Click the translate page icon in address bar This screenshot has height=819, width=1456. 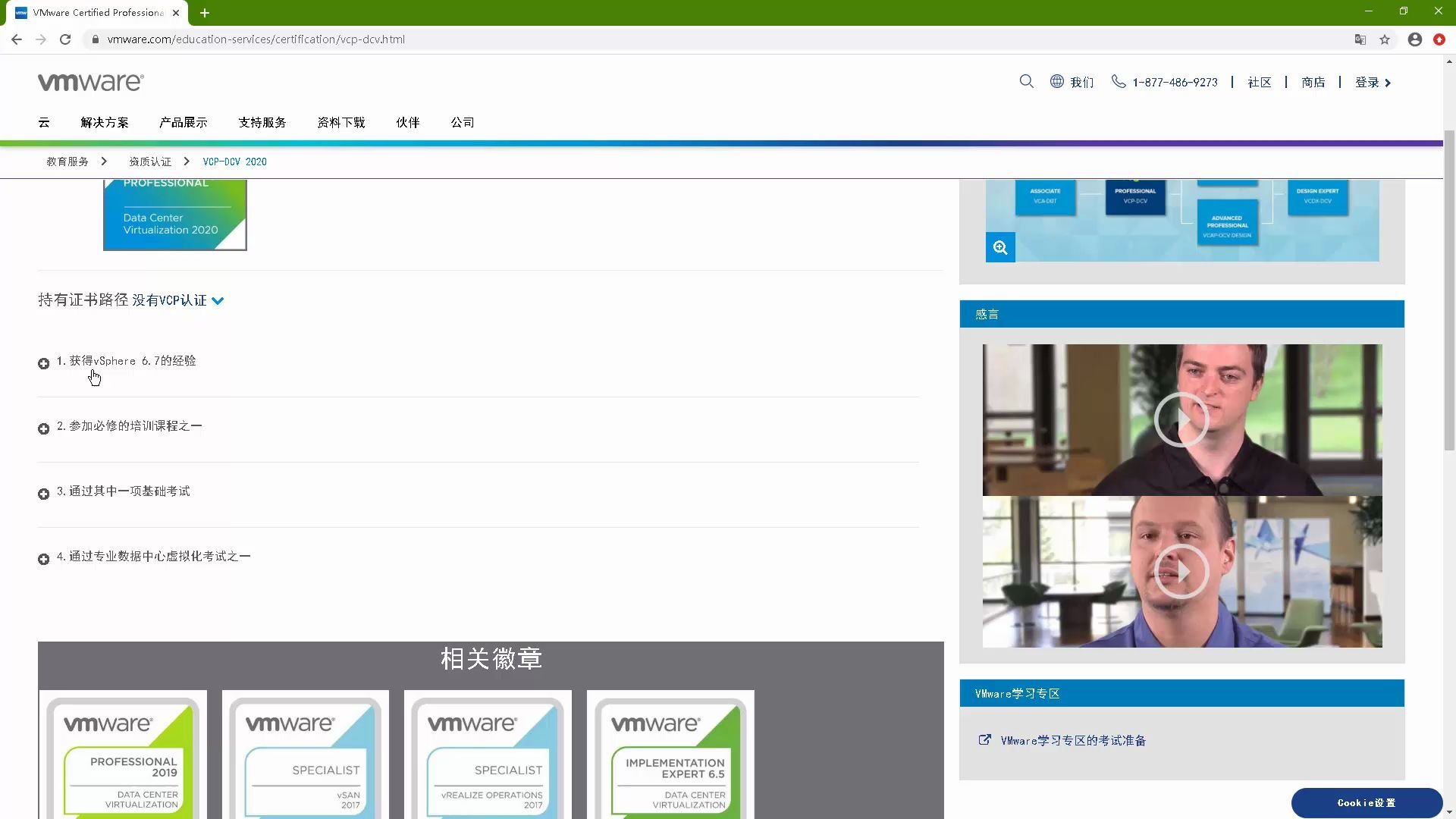coord(1360,39)
